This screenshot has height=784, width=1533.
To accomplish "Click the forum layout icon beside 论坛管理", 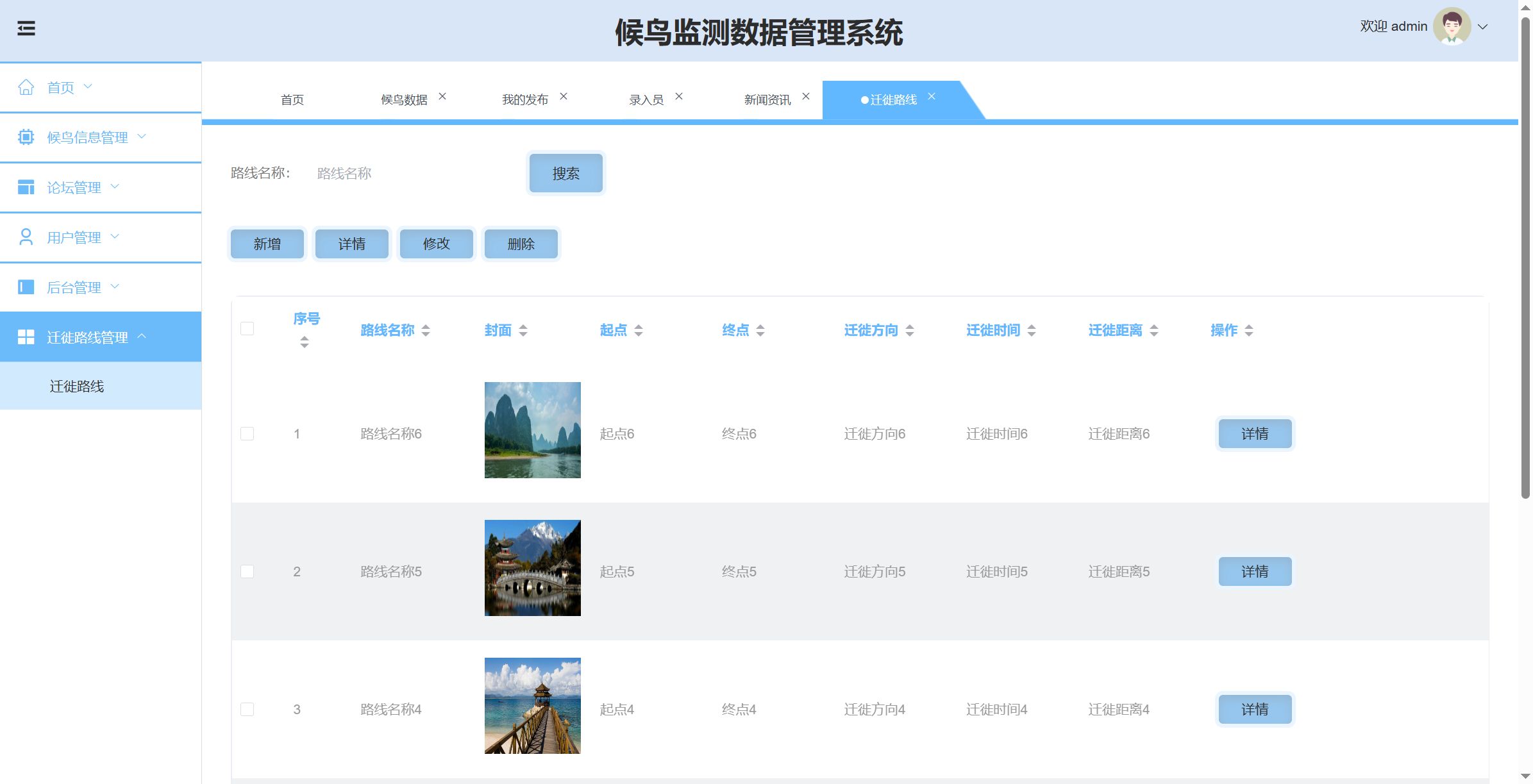I will tap(26, 187).
